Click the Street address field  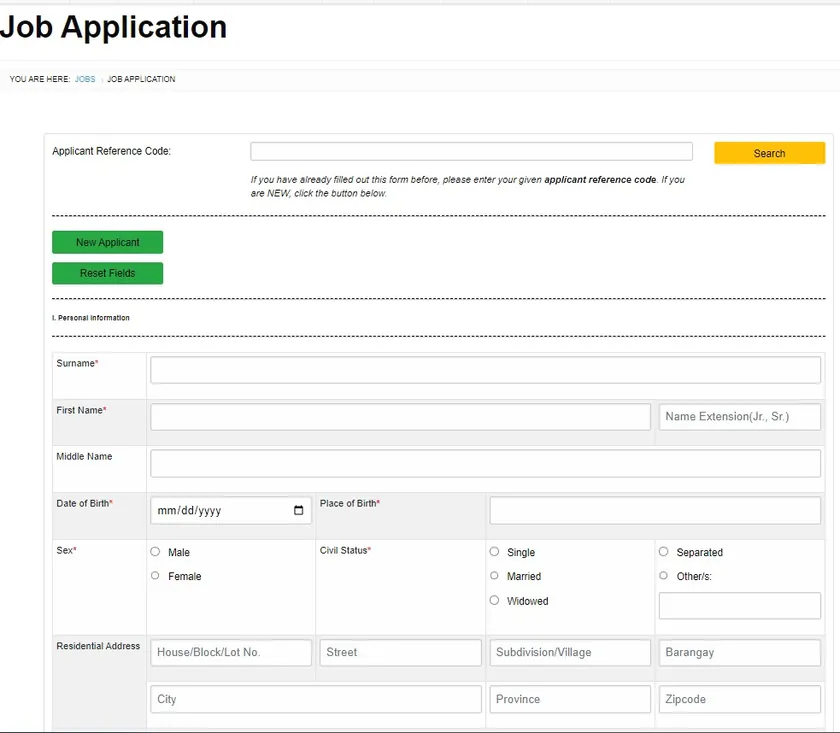click(401, 653)
